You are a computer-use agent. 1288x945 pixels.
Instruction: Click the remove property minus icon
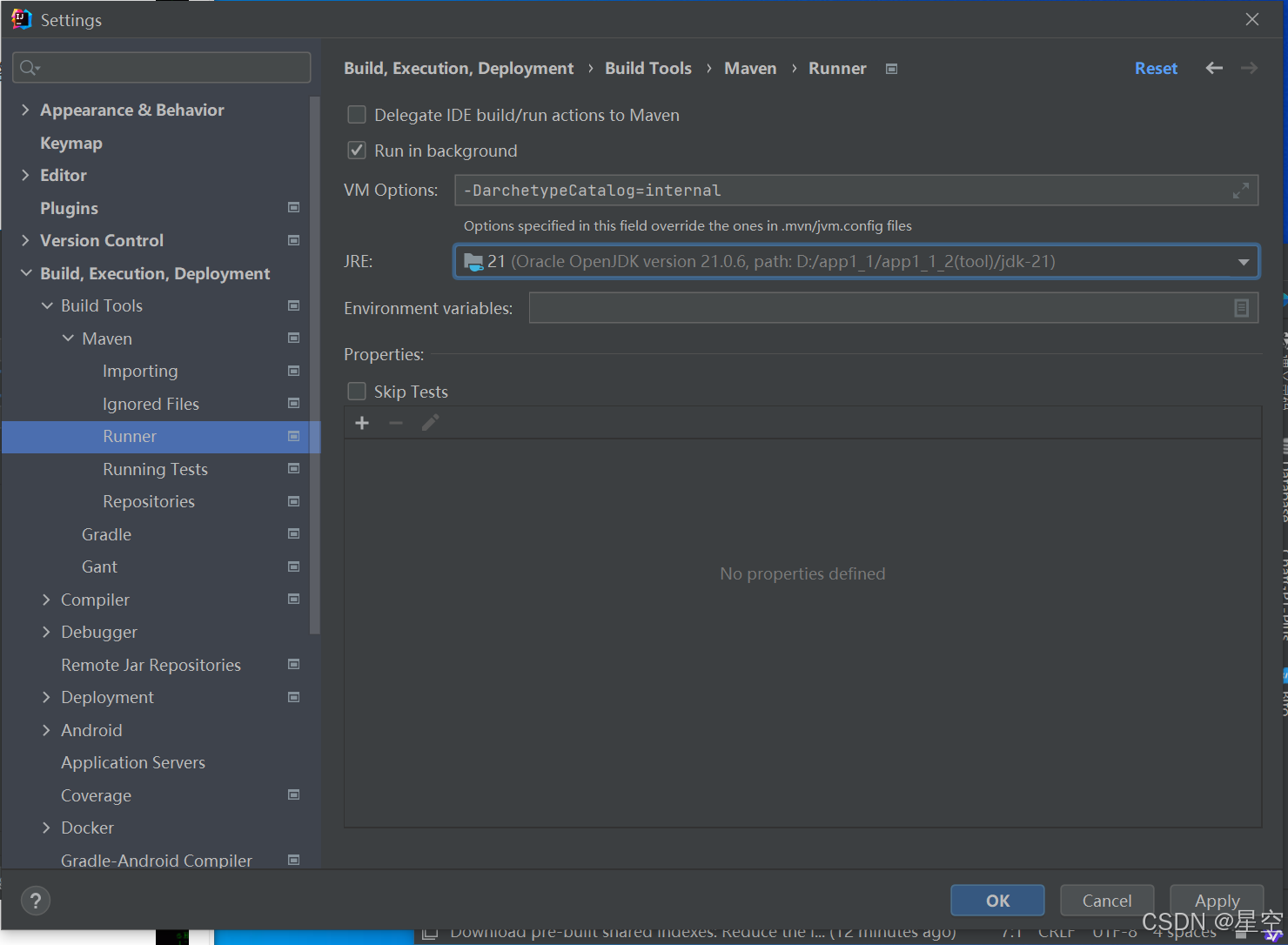click(x=396, y=423)
